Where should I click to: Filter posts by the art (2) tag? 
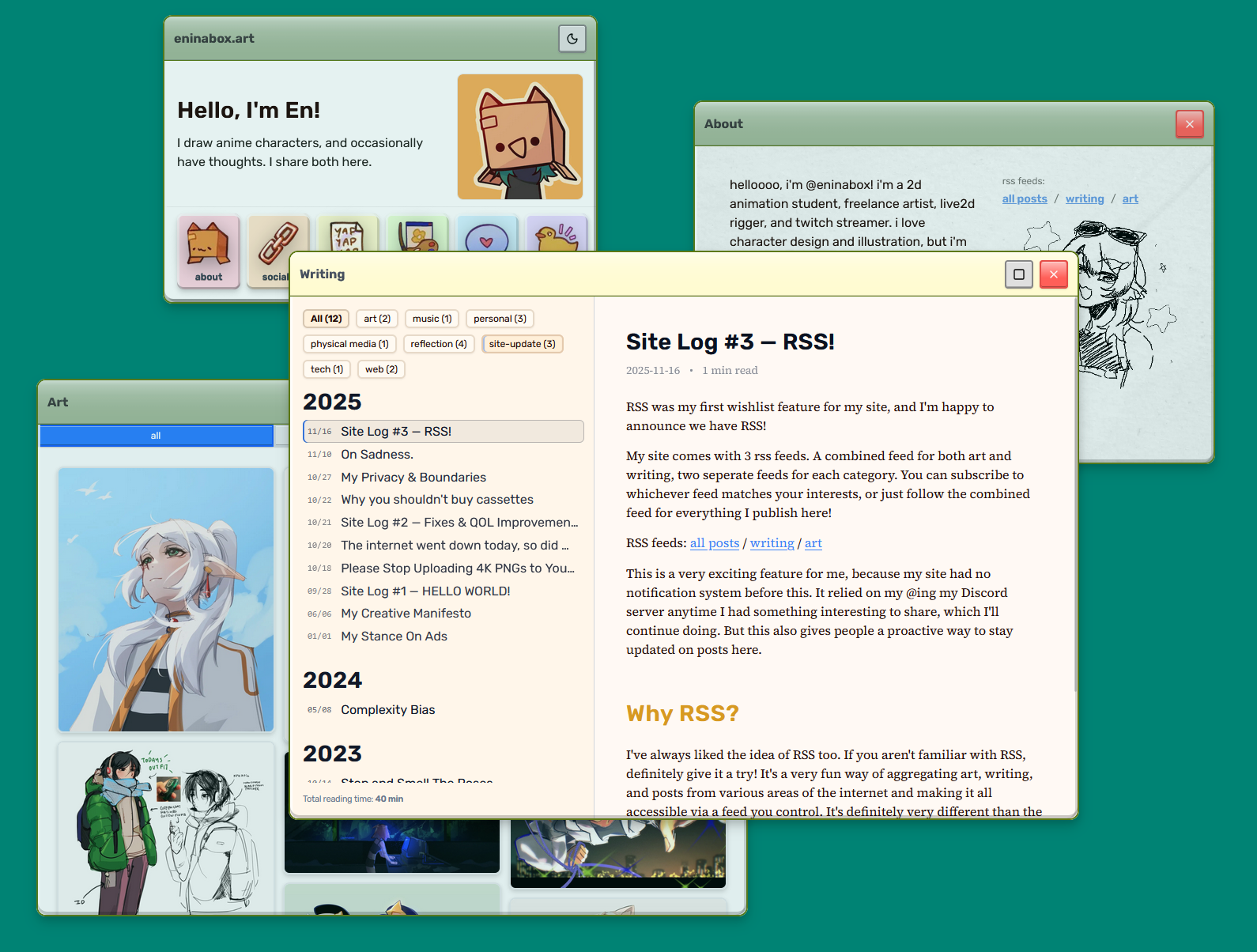click(377, 319)
